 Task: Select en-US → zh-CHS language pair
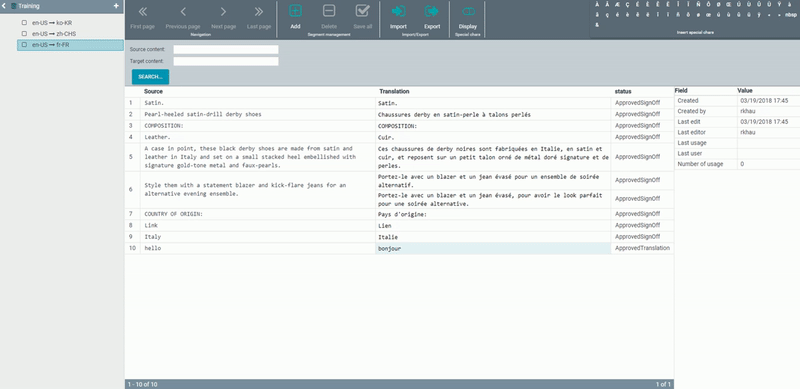[54, 34]
